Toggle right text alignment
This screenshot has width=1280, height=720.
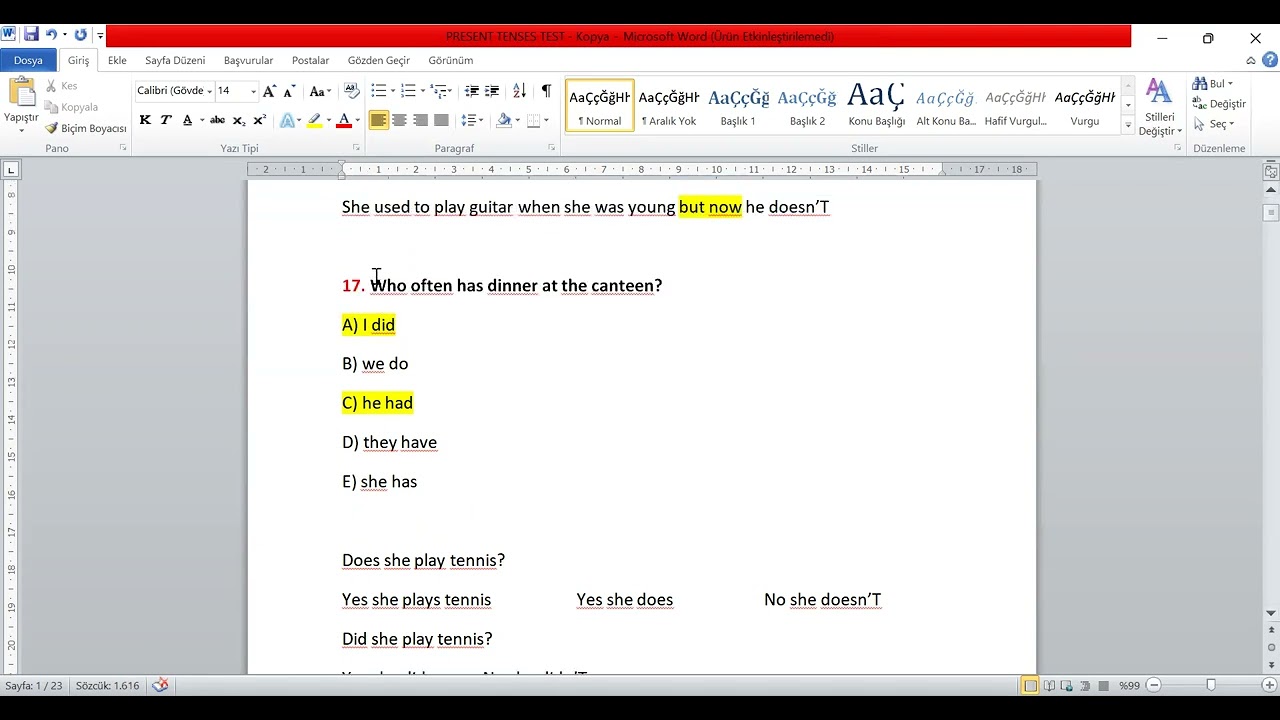point(420,120)
